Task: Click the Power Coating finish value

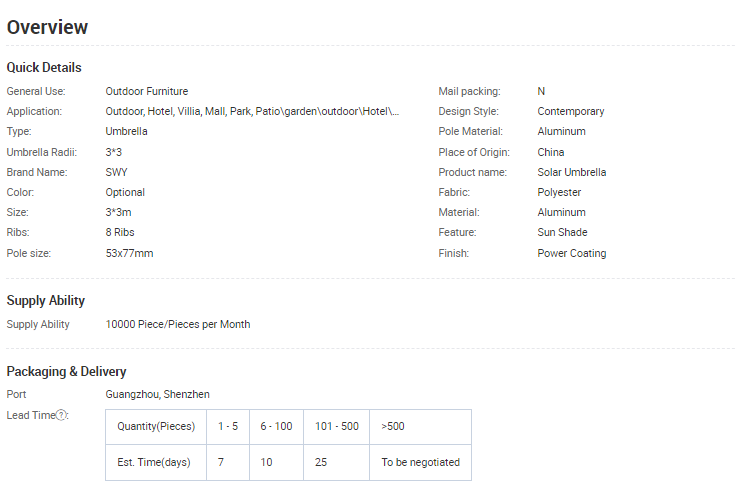Action: (x=571, y=253)
